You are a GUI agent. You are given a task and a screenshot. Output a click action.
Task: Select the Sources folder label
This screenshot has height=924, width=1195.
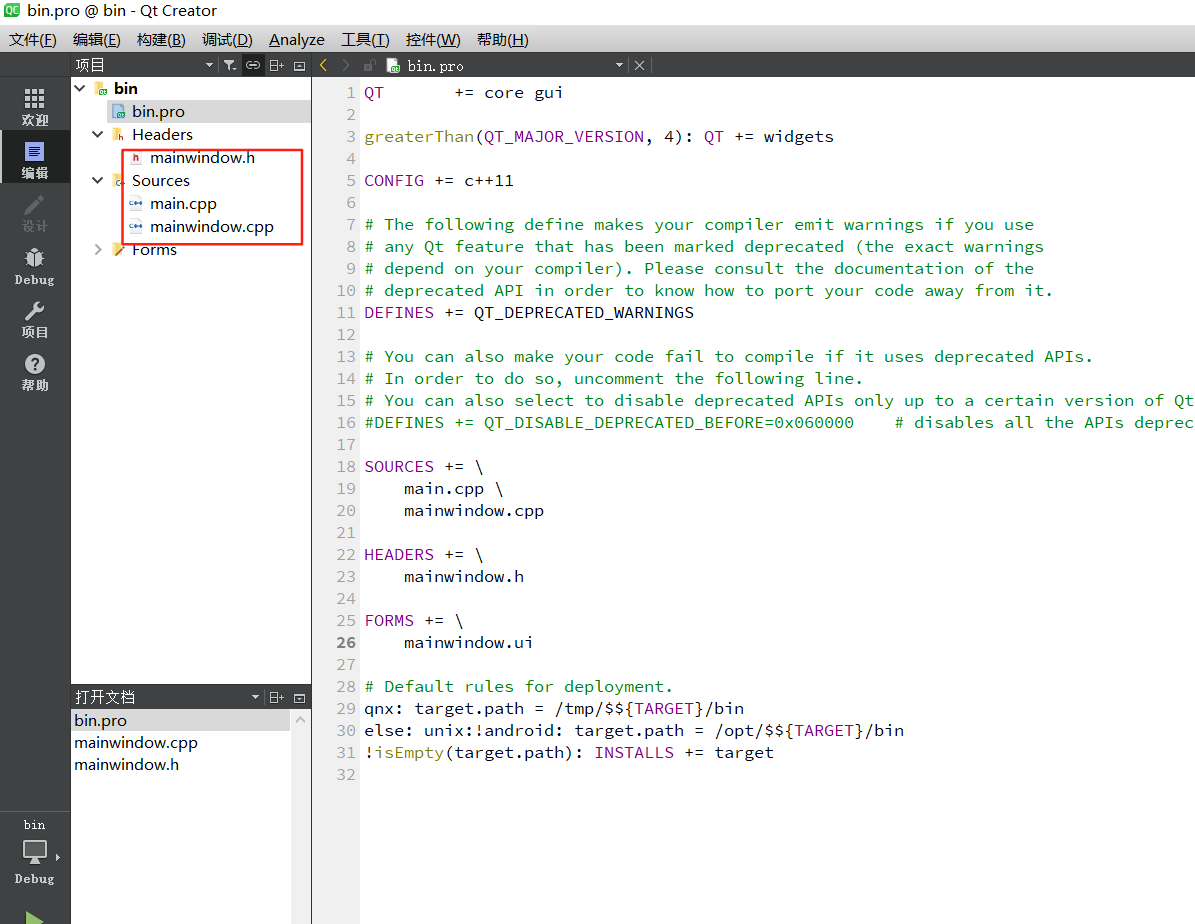pos(161,181)
